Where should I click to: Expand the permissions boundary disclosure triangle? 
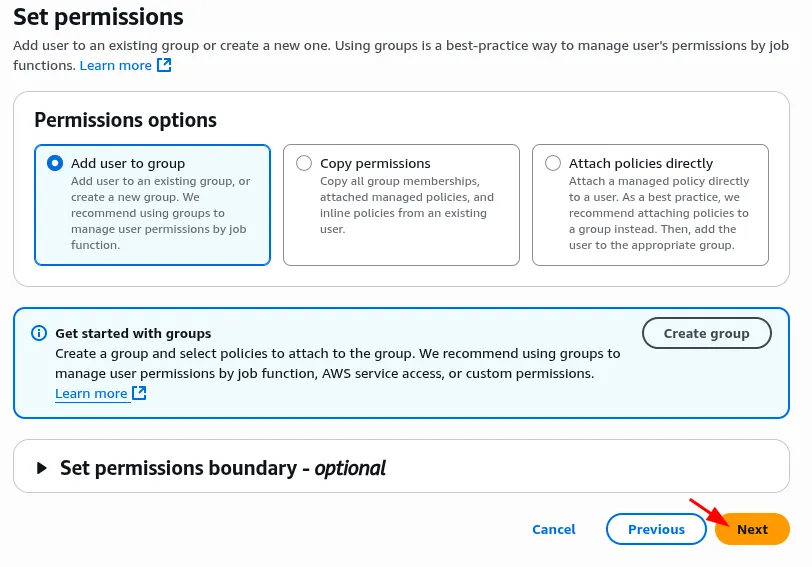[41, 468]
